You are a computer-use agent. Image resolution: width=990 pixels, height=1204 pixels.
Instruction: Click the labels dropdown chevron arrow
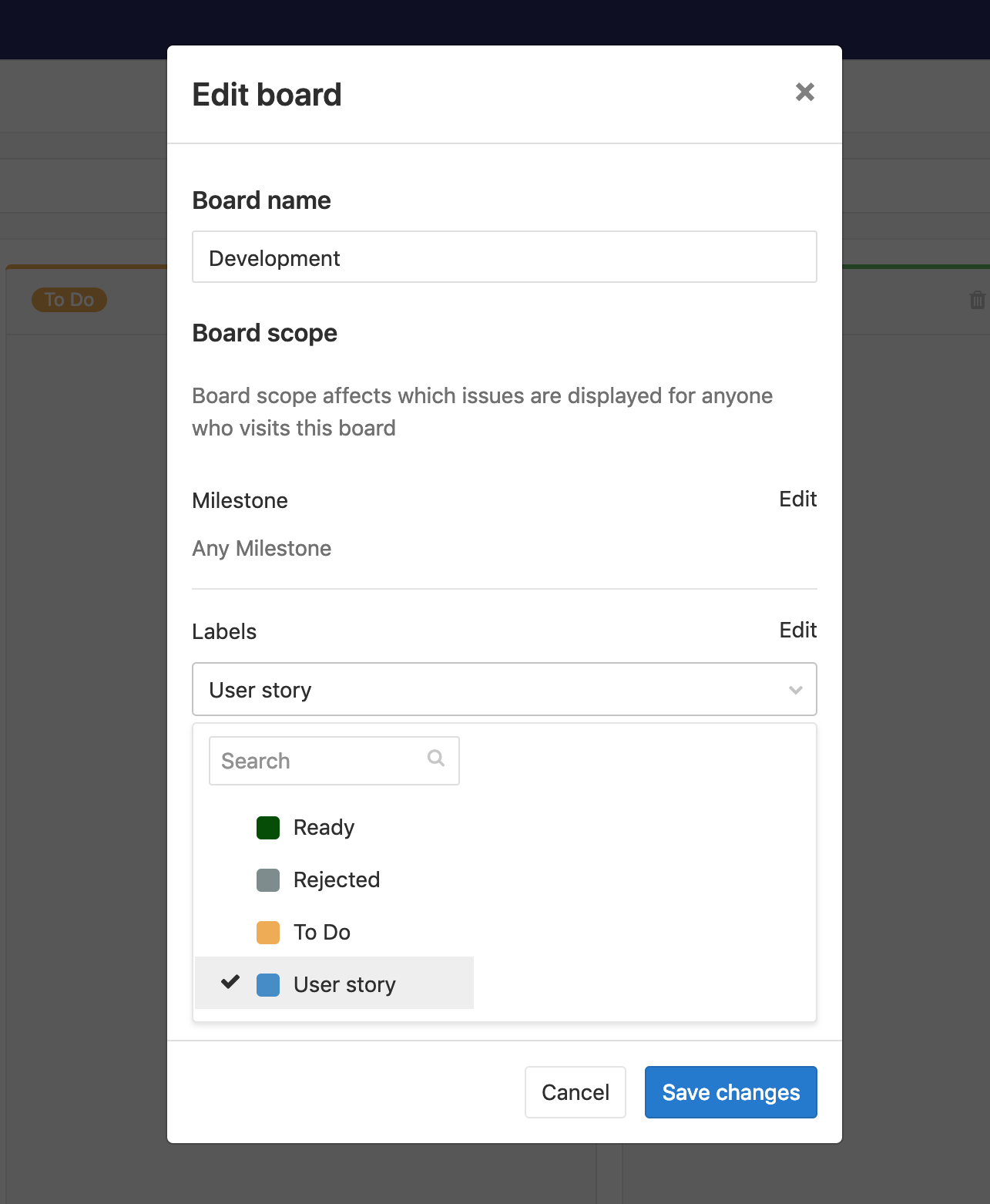point(796,690)
